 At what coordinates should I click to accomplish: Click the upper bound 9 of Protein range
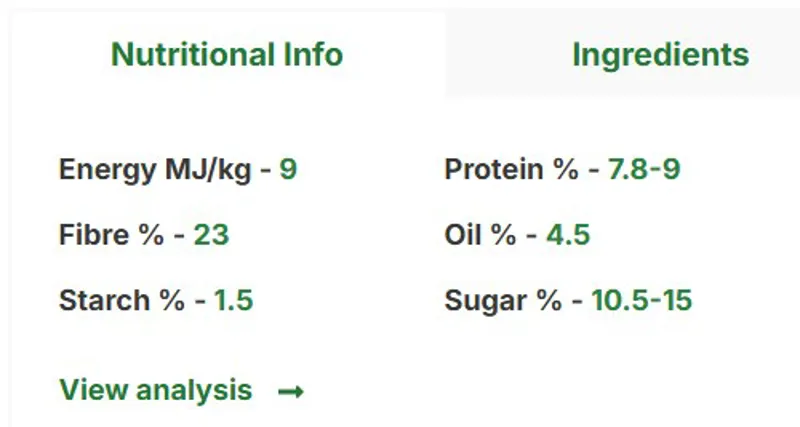point(671,170)
